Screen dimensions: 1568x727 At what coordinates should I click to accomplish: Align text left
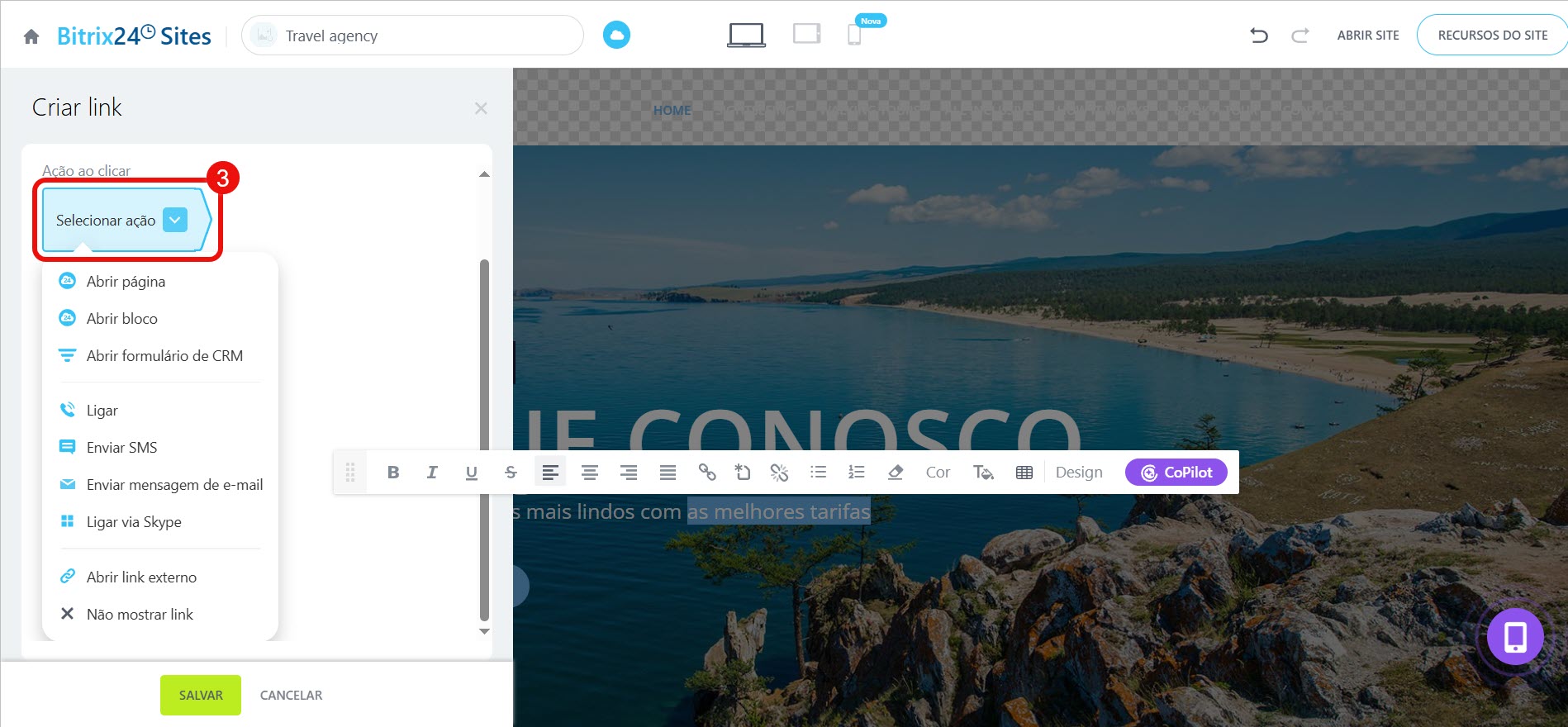(550, 473)
